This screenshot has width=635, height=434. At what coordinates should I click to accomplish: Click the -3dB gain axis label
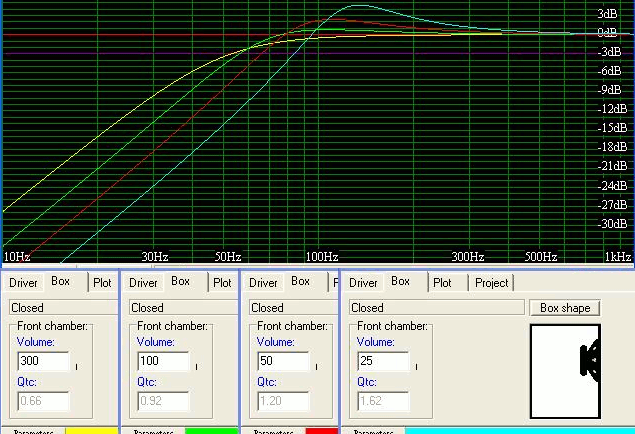(x=609, y=52)
